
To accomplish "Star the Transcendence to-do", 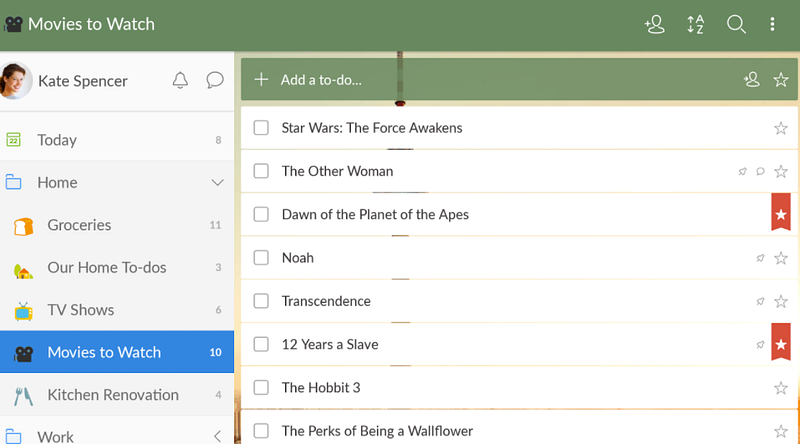I will click(x=781, y=302).
